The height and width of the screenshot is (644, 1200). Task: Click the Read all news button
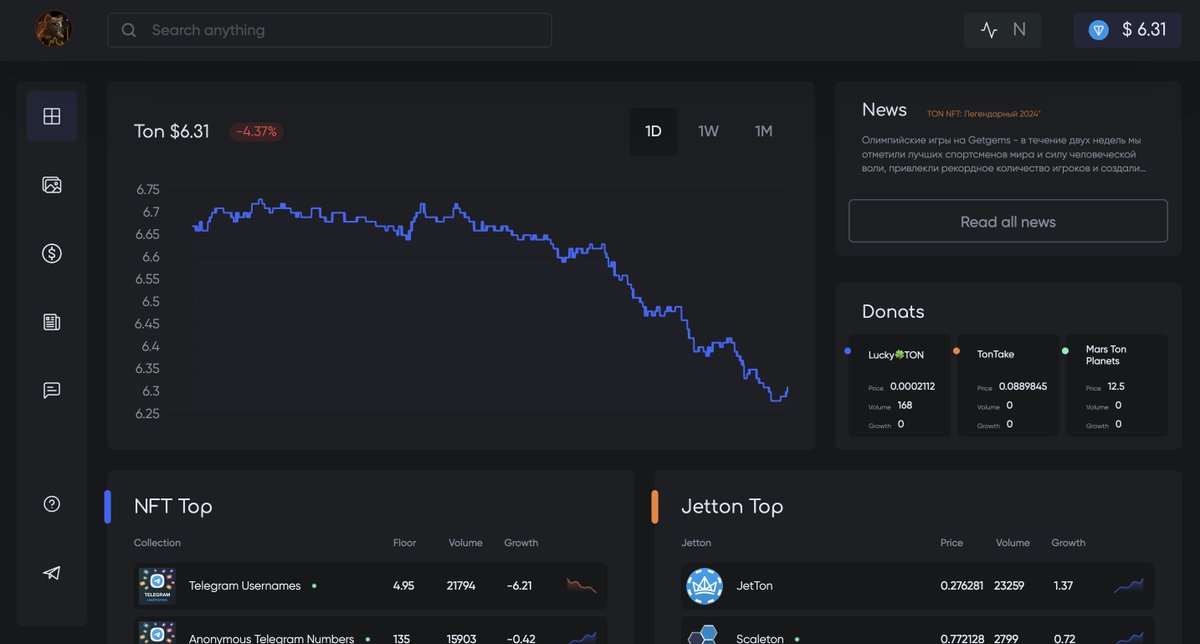pyautogui.click(x=1008, y=221)
